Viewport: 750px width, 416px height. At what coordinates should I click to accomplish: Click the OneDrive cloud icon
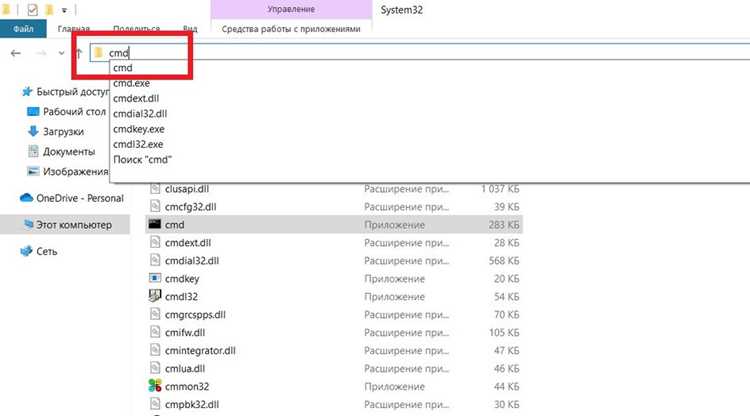pyautogui.click(x=26, y=197)
